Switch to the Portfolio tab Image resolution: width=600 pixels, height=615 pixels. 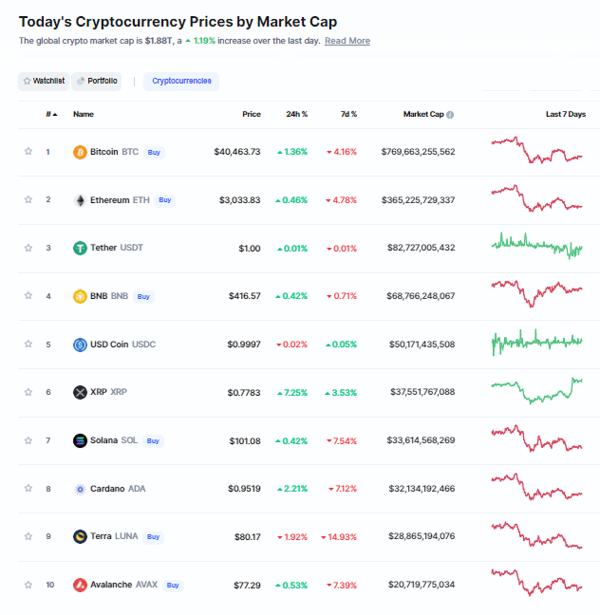pos(96,81)
